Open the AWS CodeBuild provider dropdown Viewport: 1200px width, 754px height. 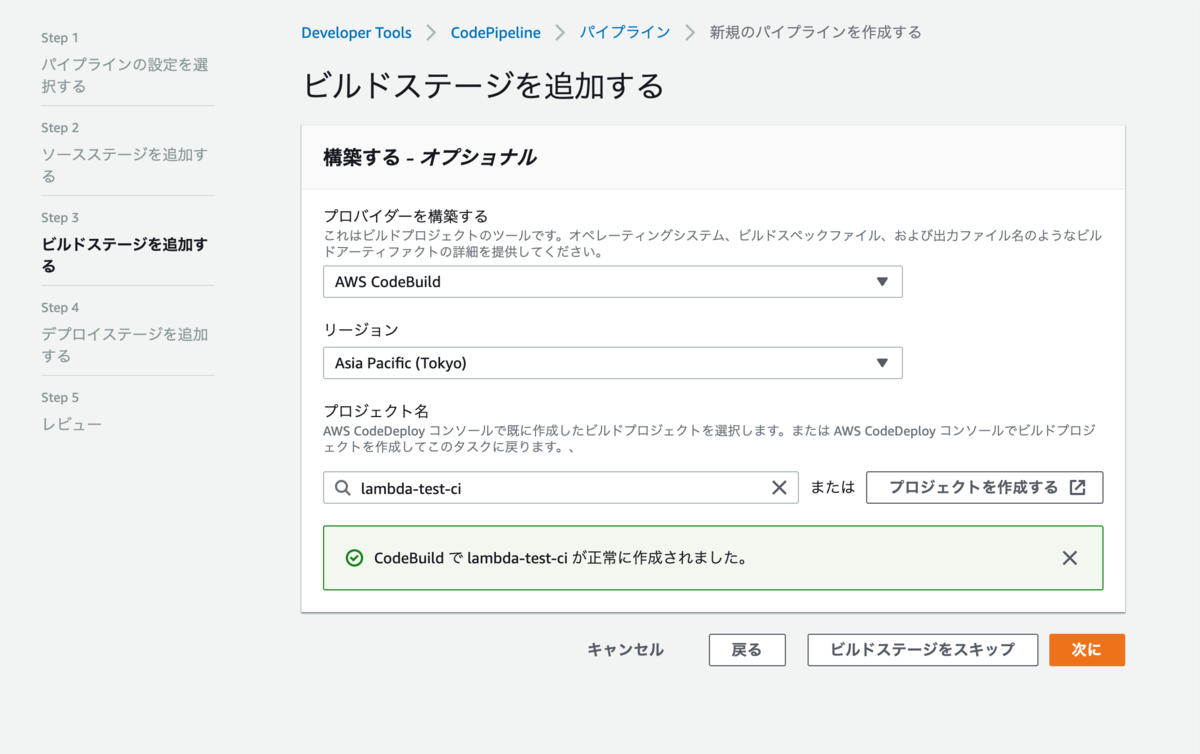coord(612,282)
